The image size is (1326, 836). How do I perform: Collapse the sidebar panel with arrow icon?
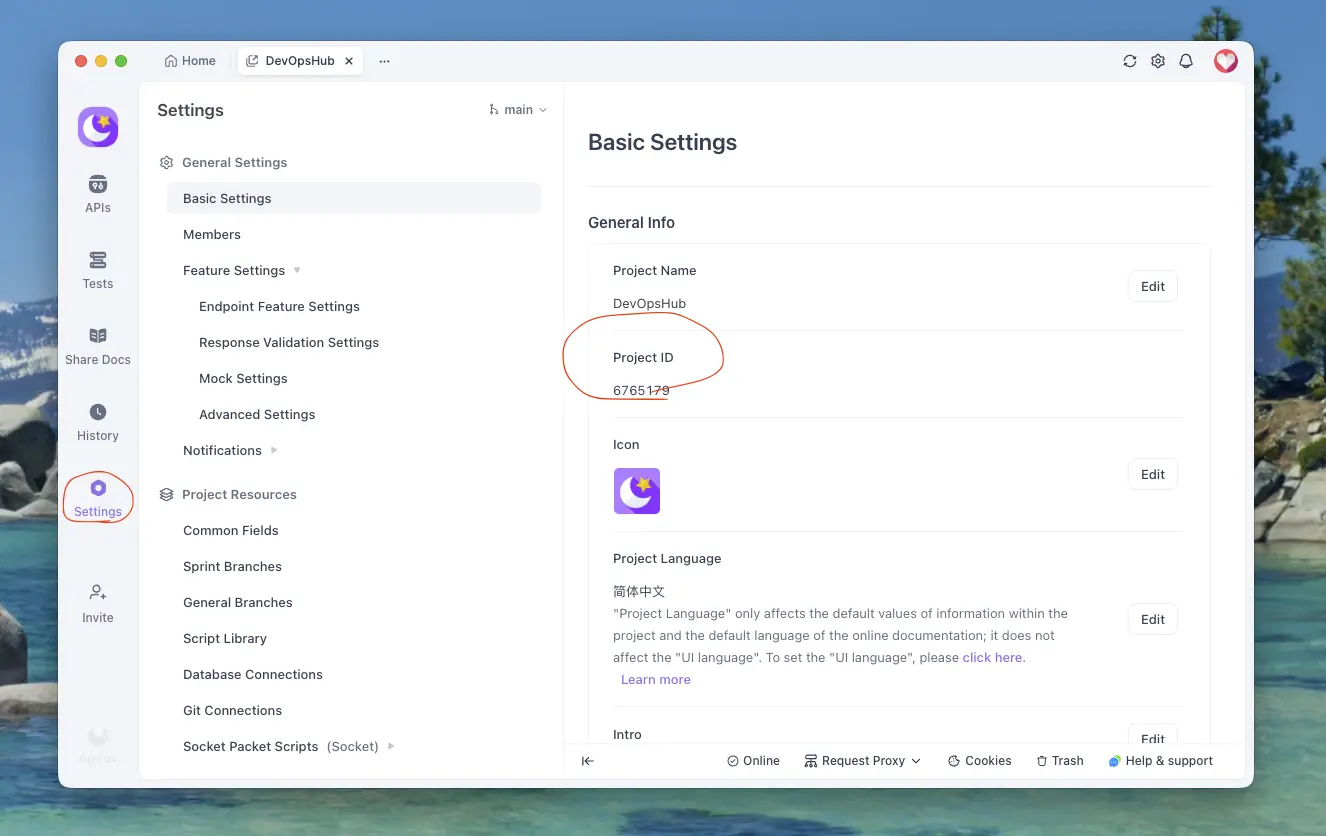pos(588,761)
